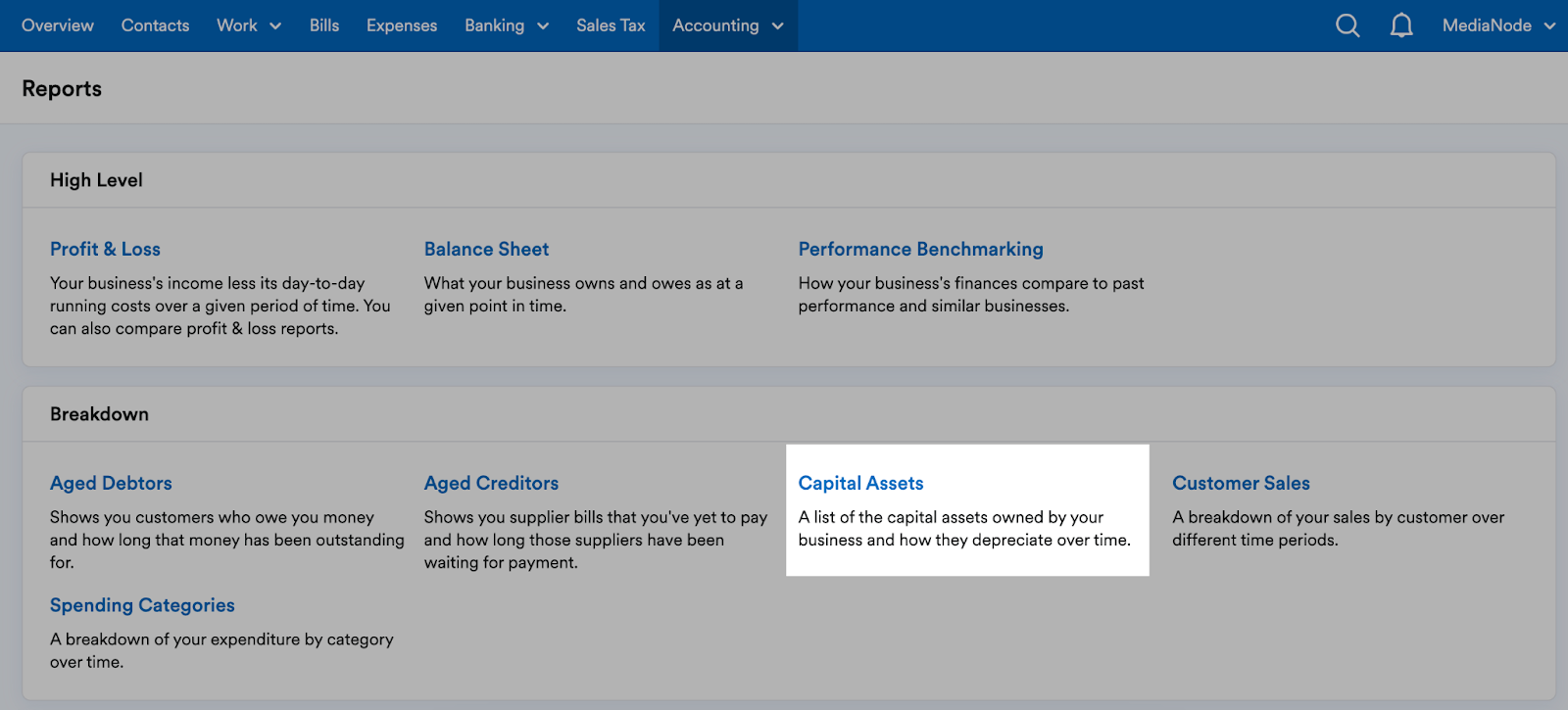View the Aged Creditors report

(491, 483)
